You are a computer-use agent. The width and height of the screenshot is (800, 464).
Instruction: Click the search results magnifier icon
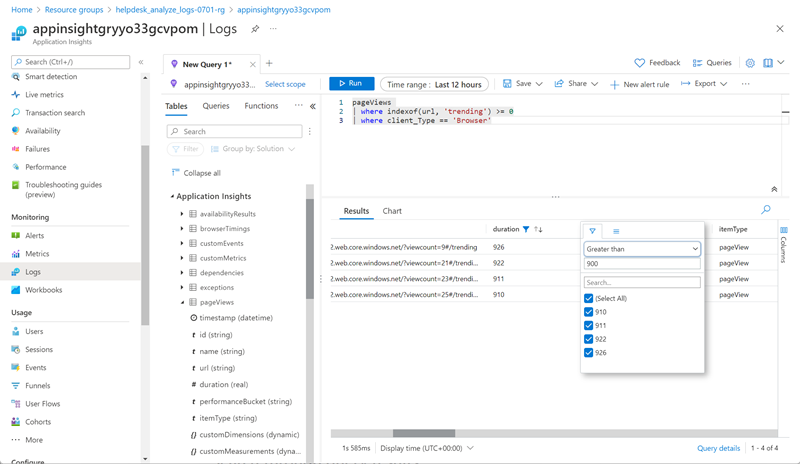coord(766,209)
